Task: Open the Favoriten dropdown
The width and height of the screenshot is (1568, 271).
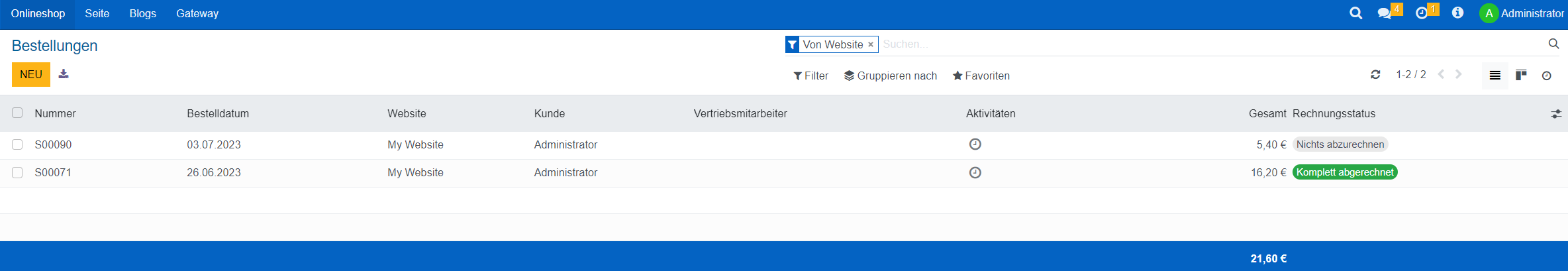Action: pos(981,76)
